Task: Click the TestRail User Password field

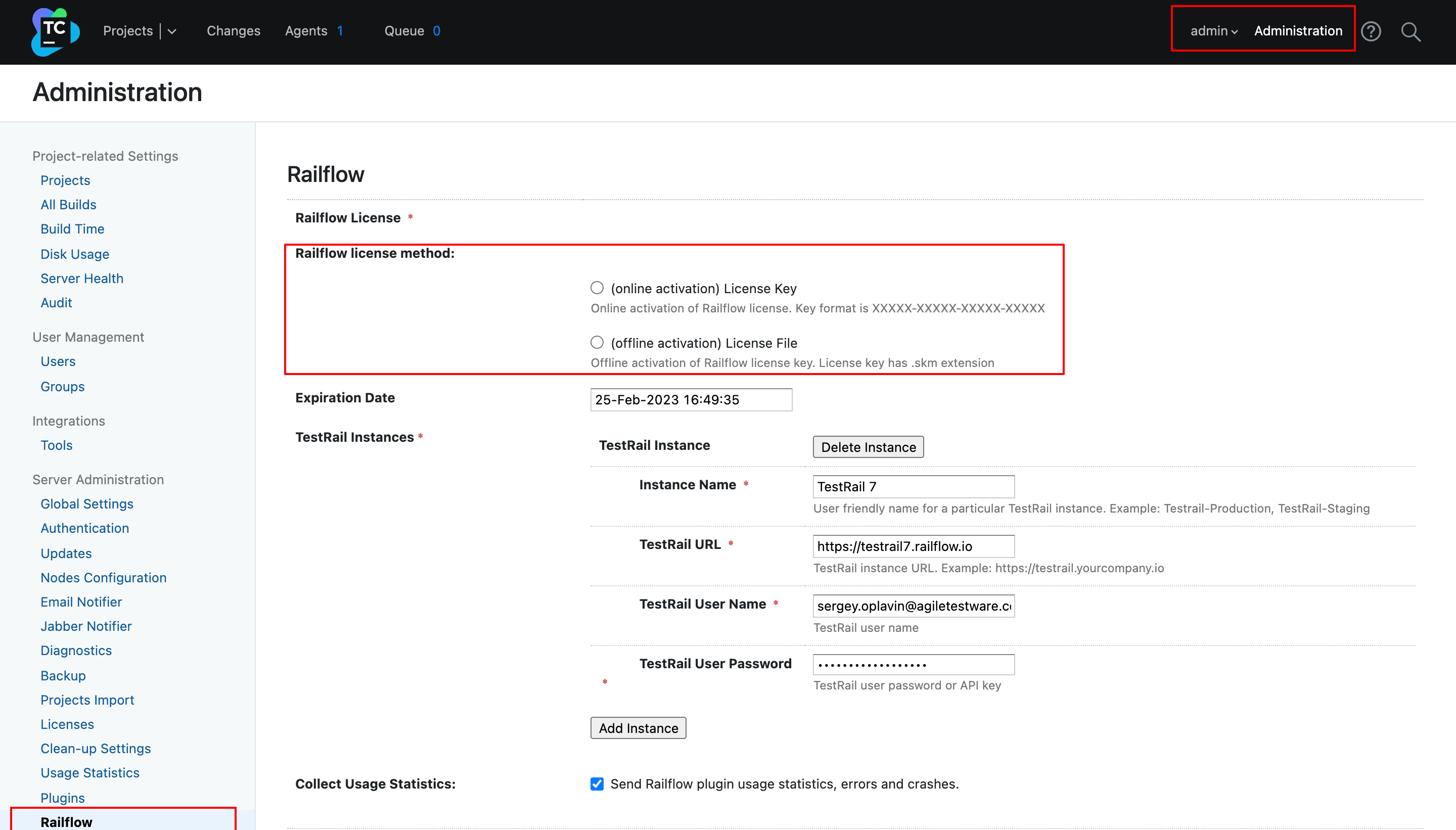Action: (x=913, y=665)
